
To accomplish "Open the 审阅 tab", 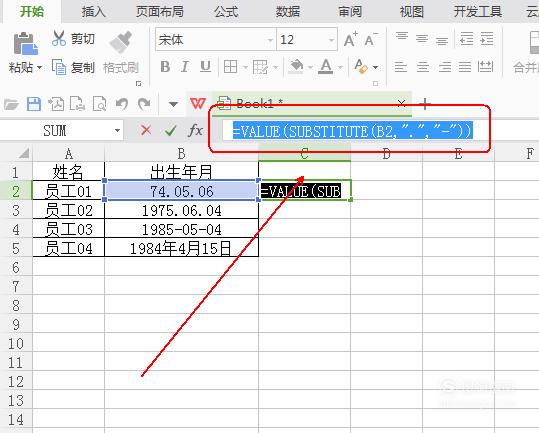I will coord(350,11).
